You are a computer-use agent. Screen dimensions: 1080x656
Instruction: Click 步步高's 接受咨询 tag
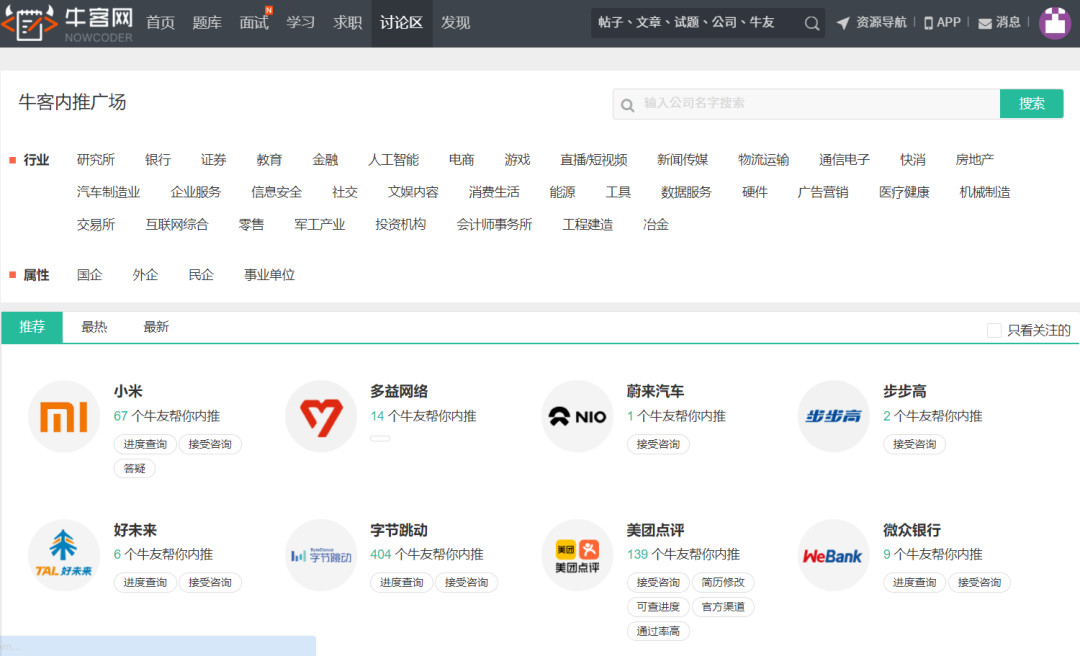click(x=914, y=444)
